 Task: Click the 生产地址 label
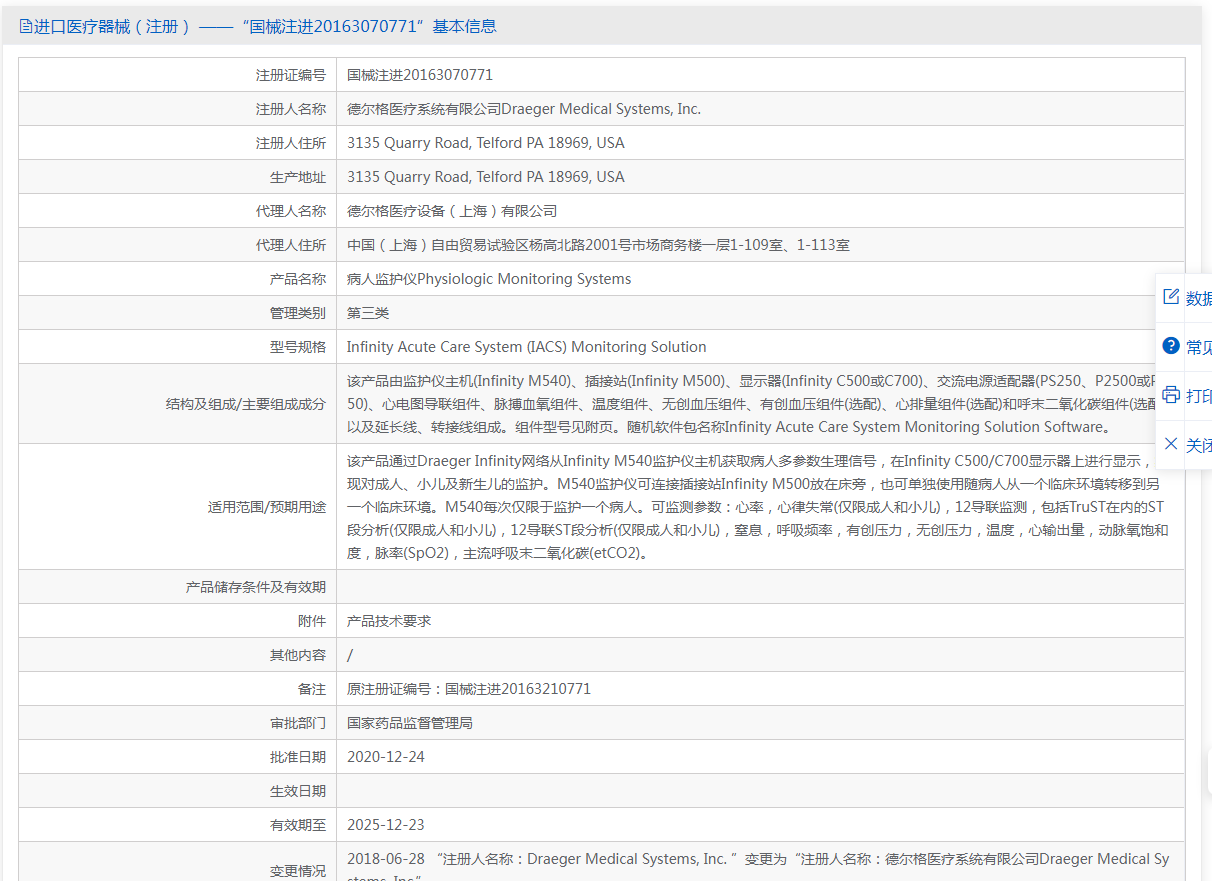click(x=298, y=177)
